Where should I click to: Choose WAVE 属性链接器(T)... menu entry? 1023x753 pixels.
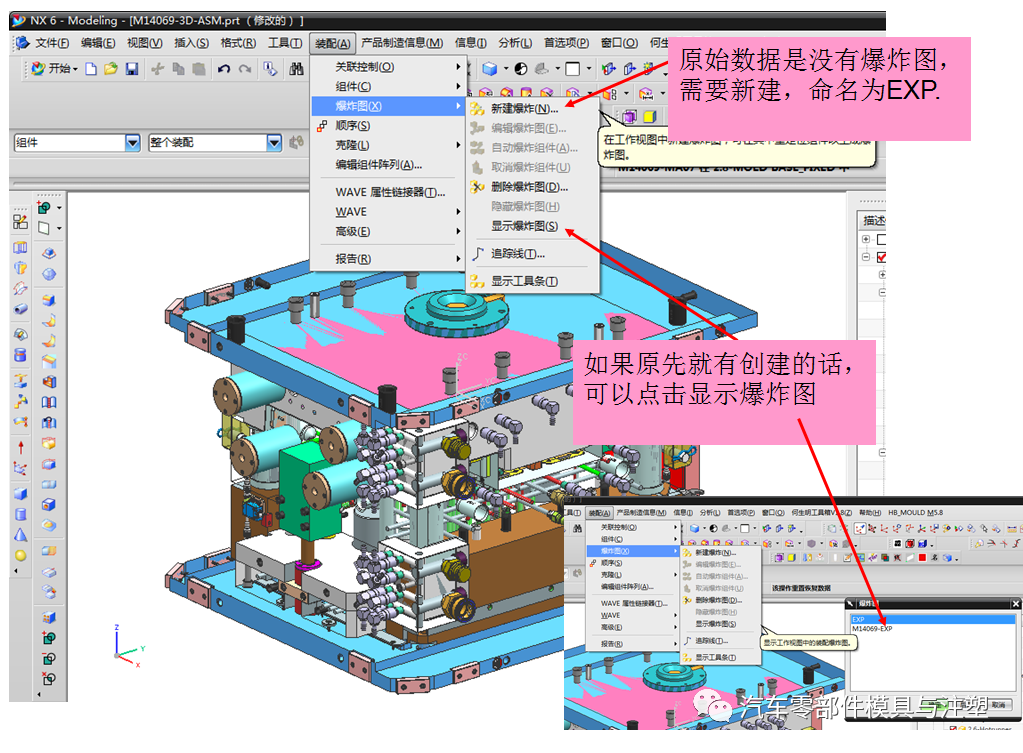coord(389,192)
